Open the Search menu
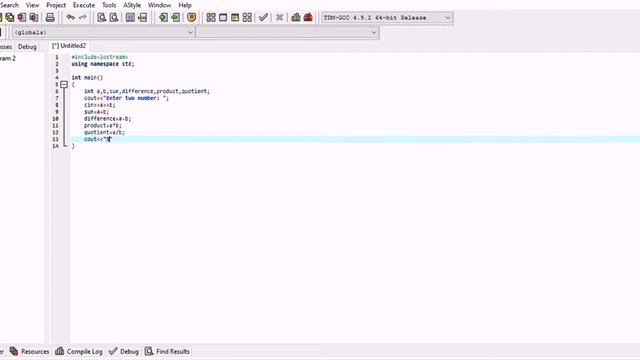This screenshot has width=640, height=360. [9, 5]
